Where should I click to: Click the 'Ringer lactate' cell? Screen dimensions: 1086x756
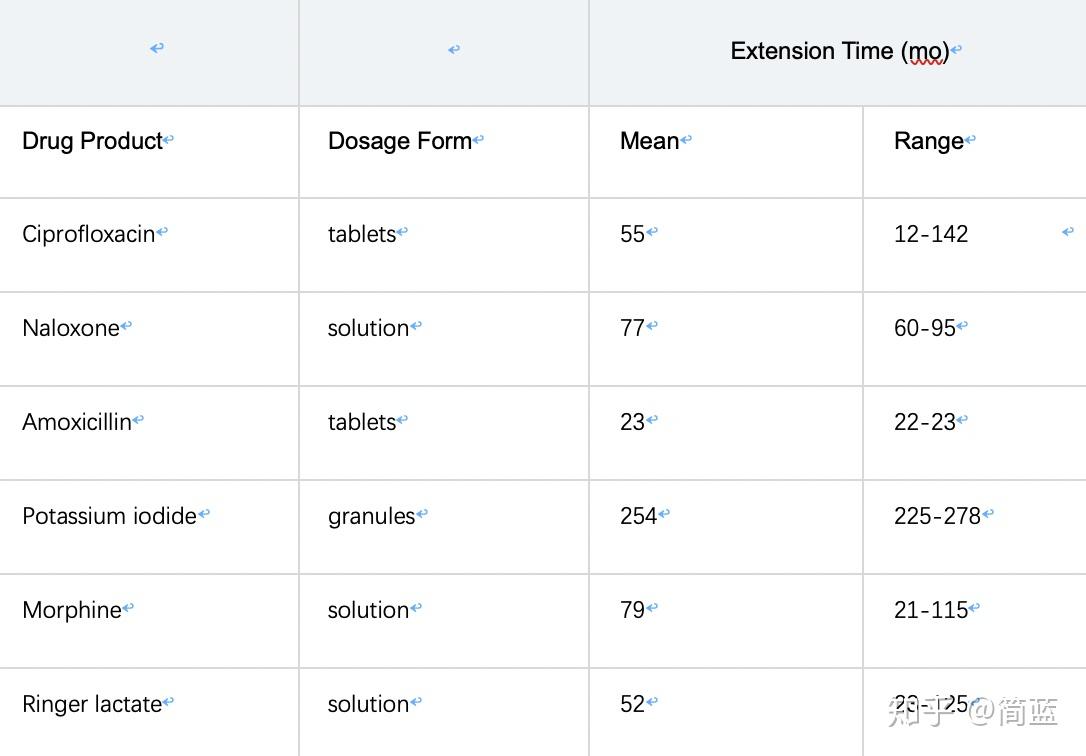[x=92, y=704]
